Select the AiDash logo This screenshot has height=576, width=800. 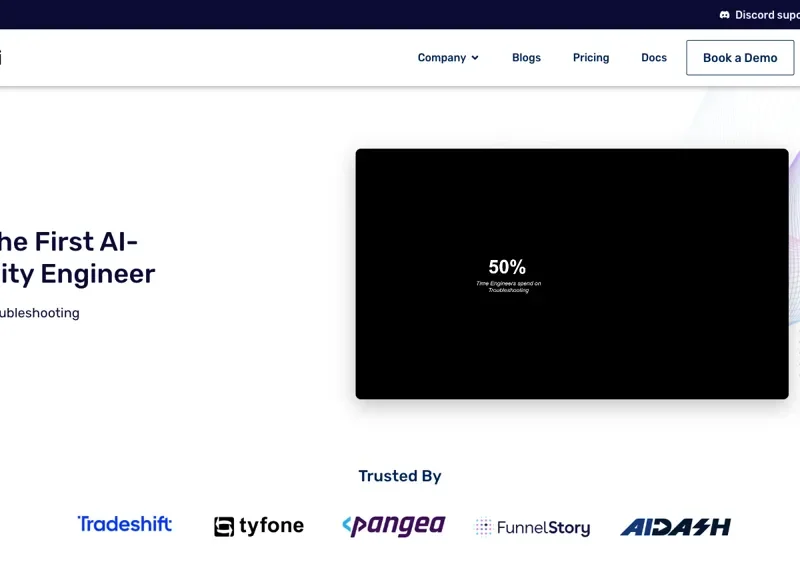click(675, 526)
